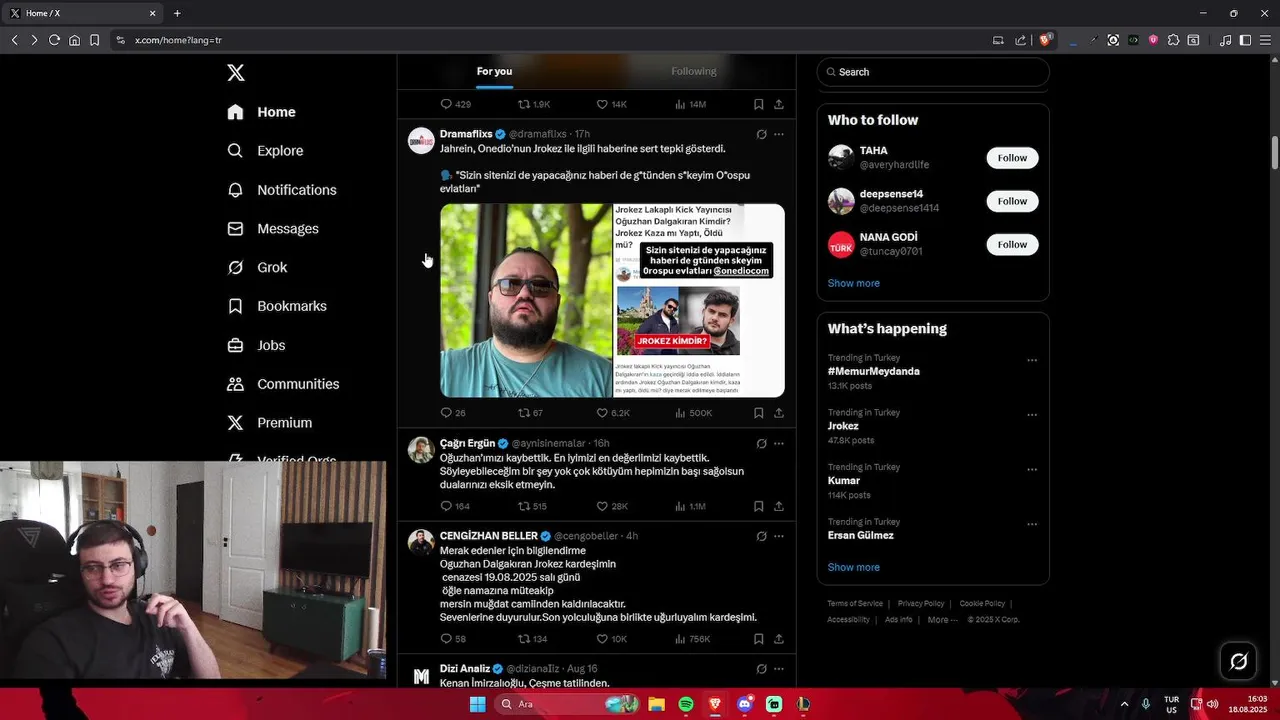This screenshot has width=1280, height=720.
Task: Bookmark the top post with 14M views
Action: click(759, 104)
